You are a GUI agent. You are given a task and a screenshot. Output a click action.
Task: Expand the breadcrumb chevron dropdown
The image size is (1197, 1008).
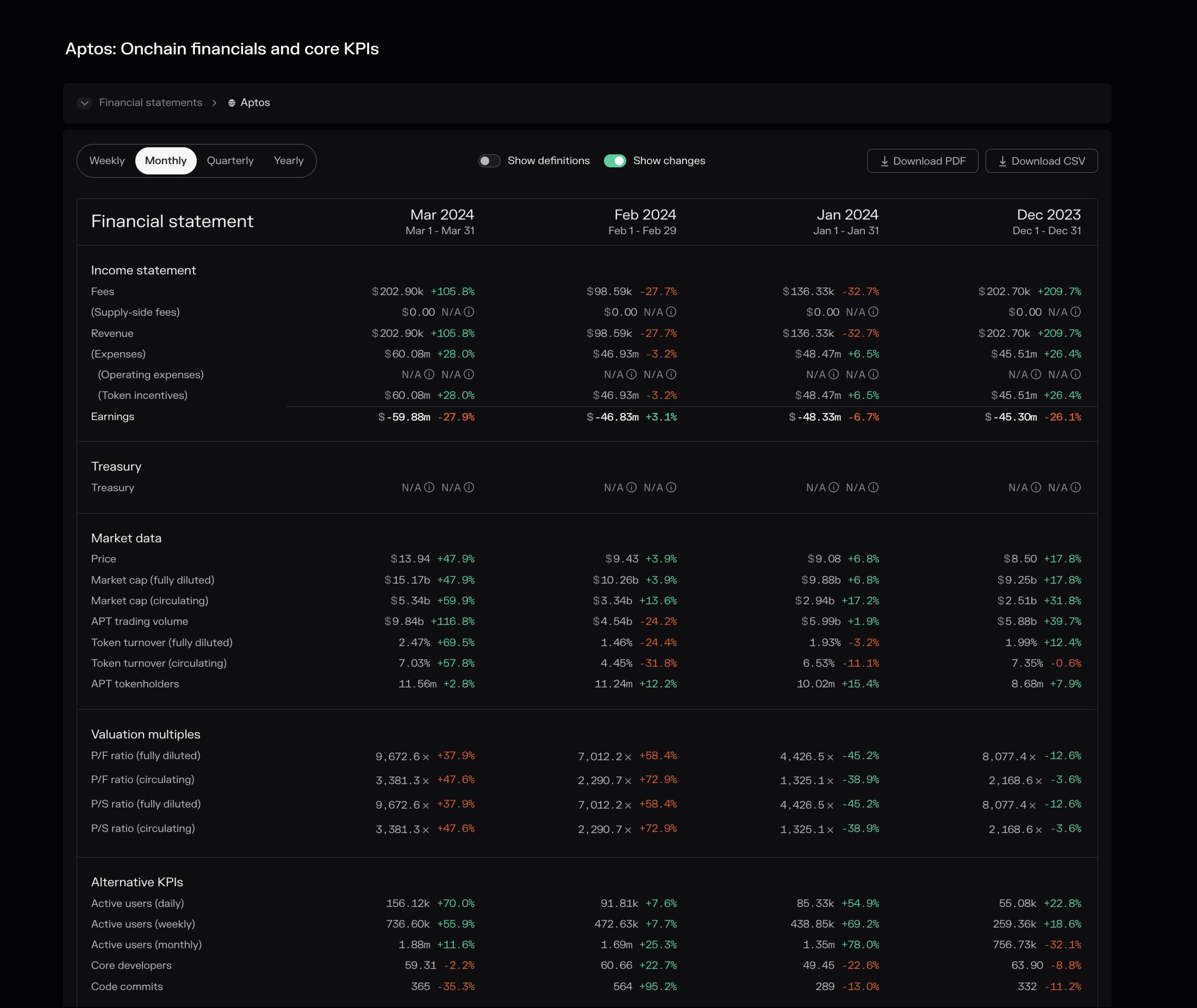point(85,103)
